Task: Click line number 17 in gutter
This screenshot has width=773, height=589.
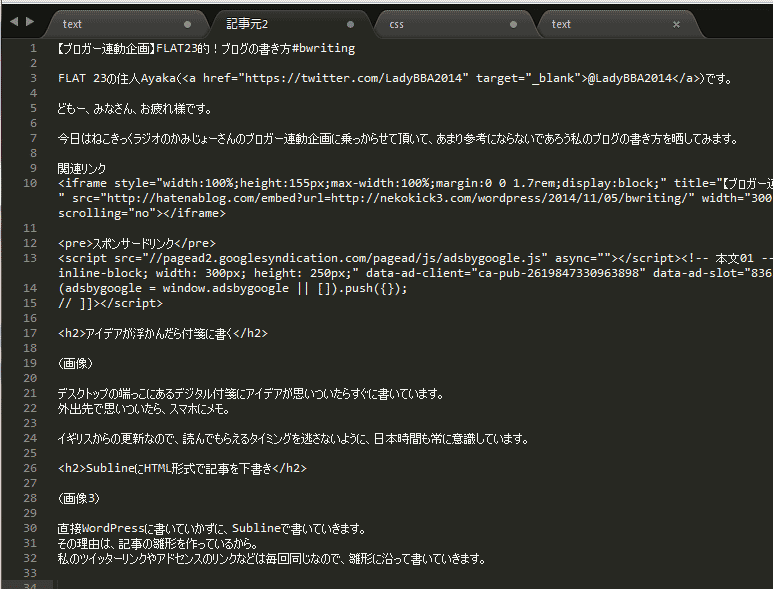Action: [x=30, y=333]
